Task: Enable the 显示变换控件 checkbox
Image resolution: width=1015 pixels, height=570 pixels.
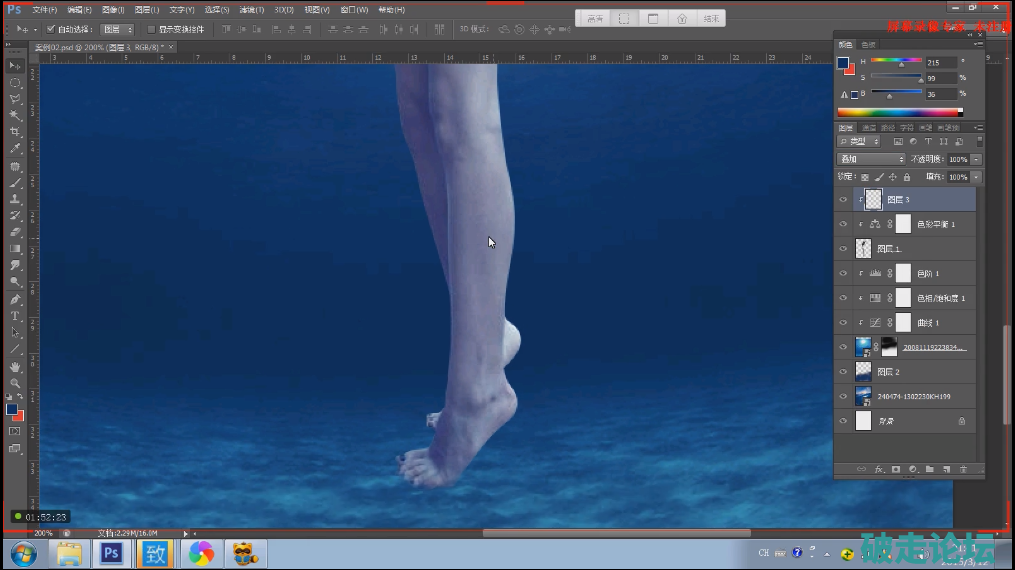Action: point(151,29)
